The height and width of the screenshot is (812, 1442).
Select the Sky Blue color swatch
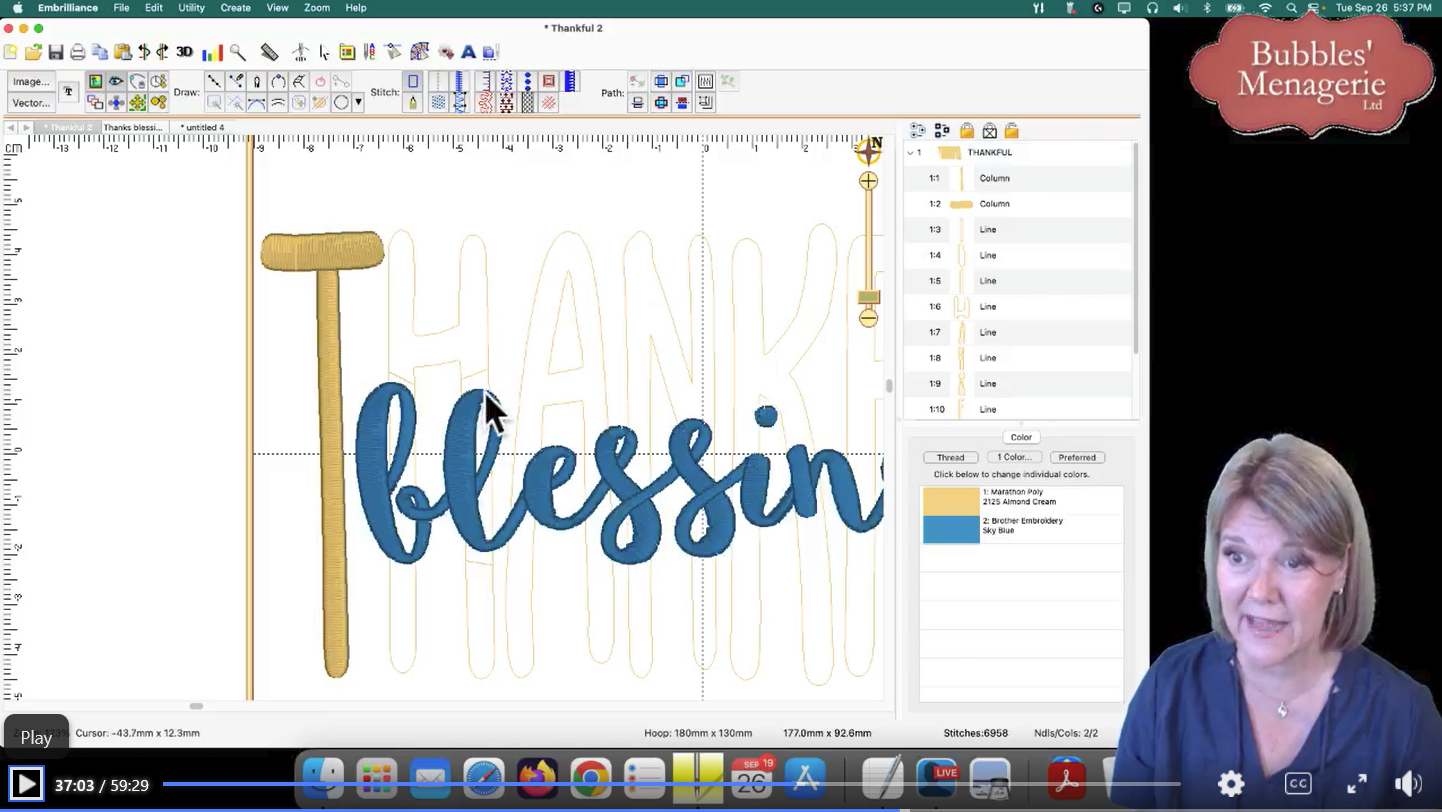click(x=950, y=529)
